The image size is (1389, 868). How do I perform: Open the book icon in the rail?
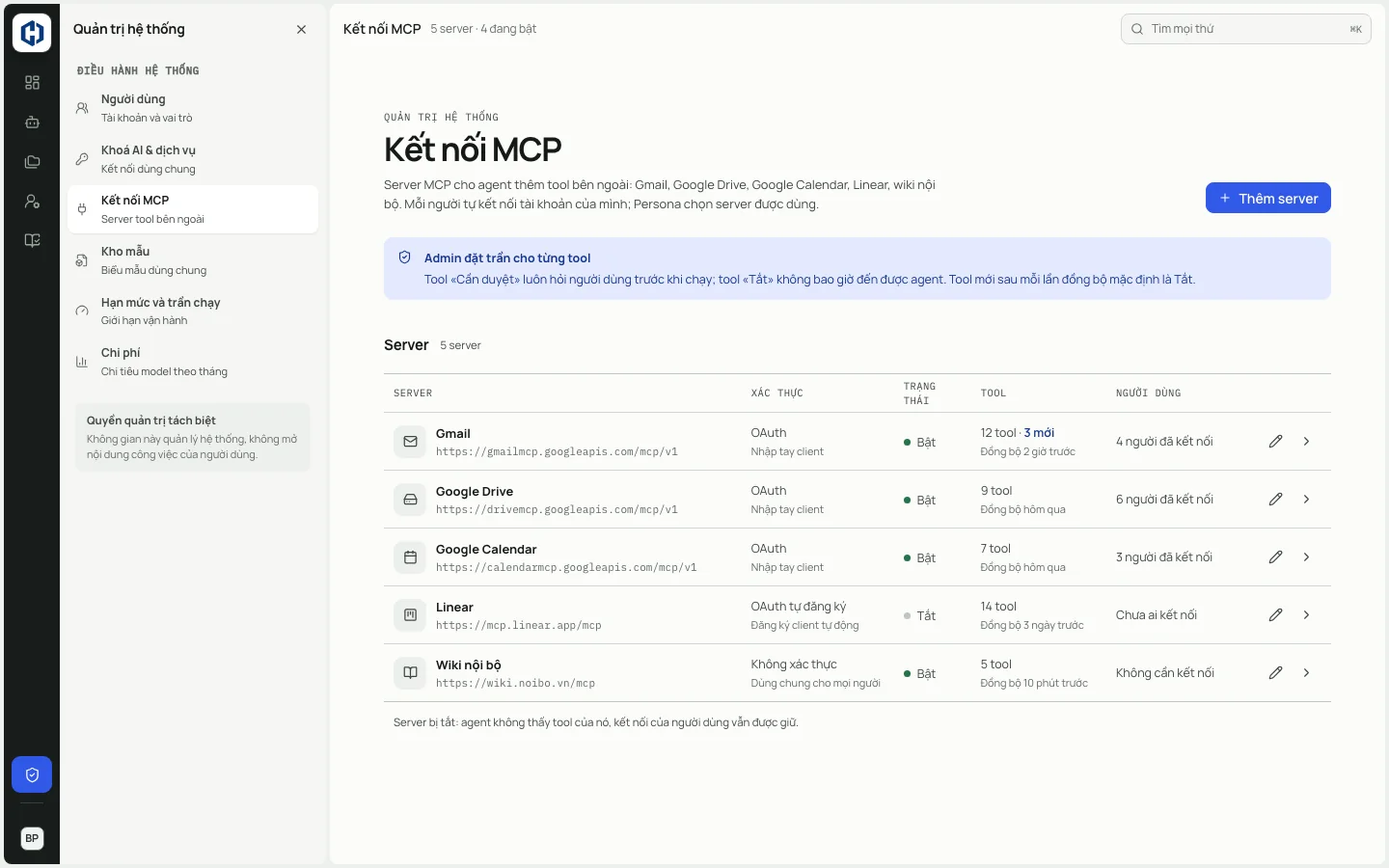(32, 241)
